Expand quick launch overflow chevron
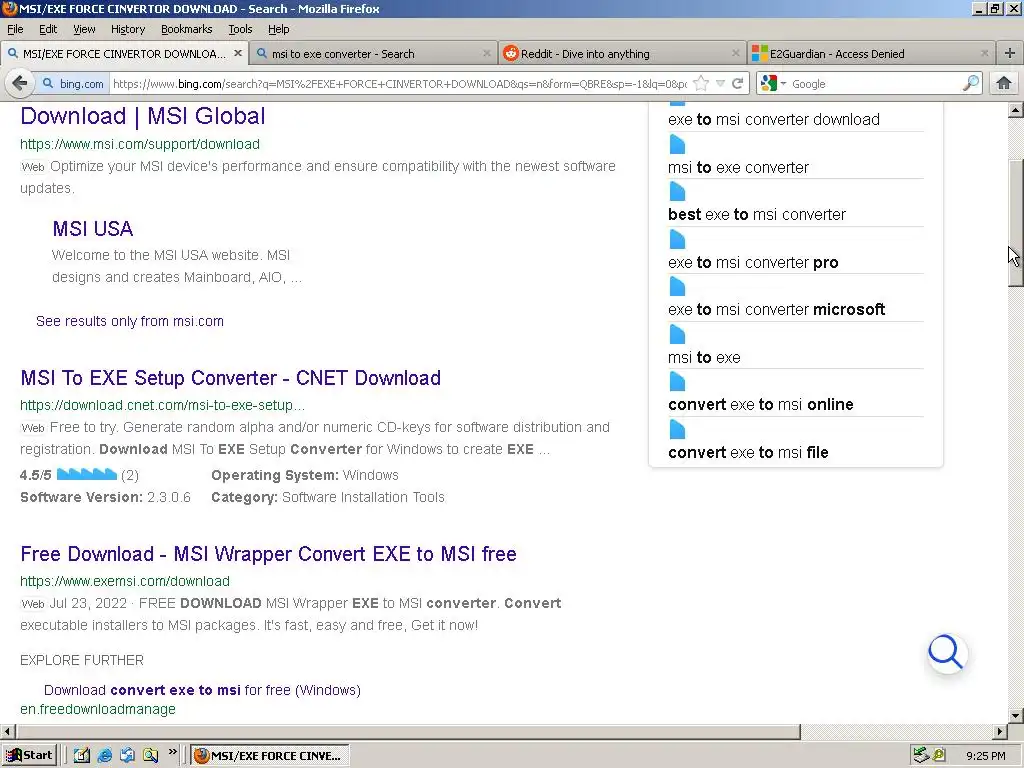Image resolution: width=1024 pixels, height=768 pixels. tap(172, 752)
